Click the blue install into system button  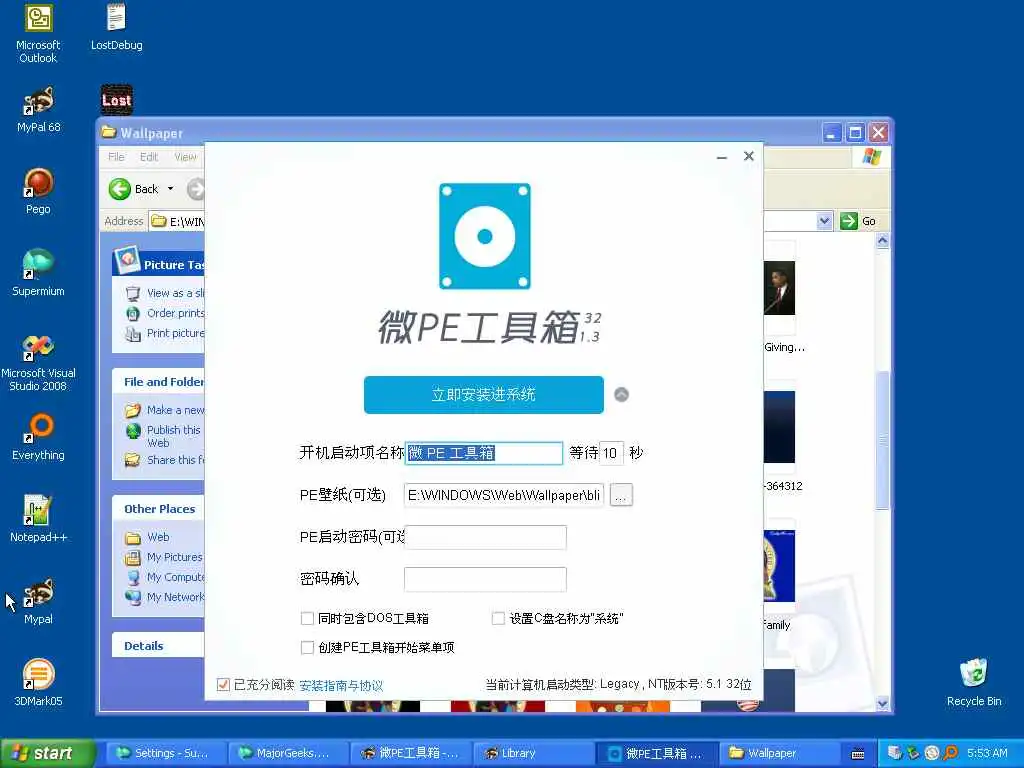click(x=484, y=394)
